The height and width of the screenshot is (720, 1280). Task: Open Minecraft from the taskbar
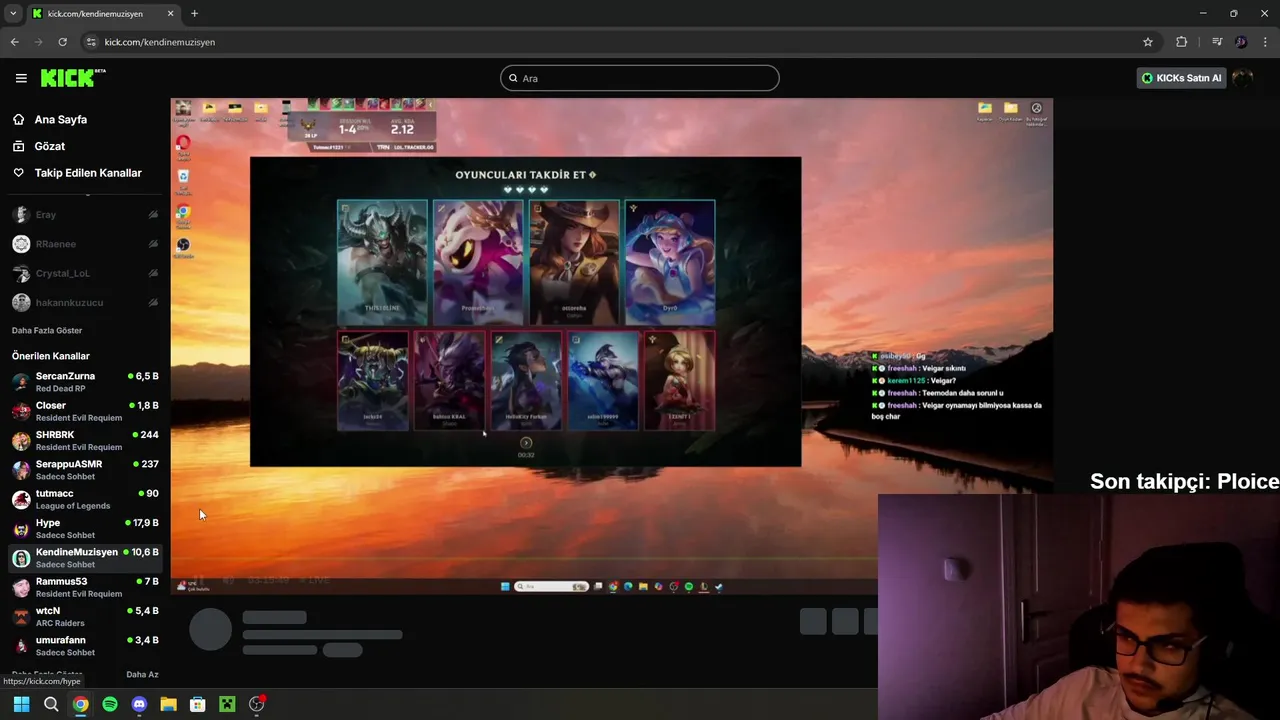click(227, 704)
